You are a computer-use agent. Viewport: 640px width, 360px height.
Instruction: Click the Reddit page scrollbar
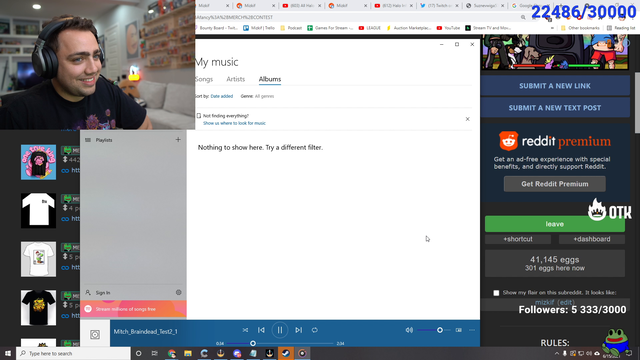(x=637, y=102)
